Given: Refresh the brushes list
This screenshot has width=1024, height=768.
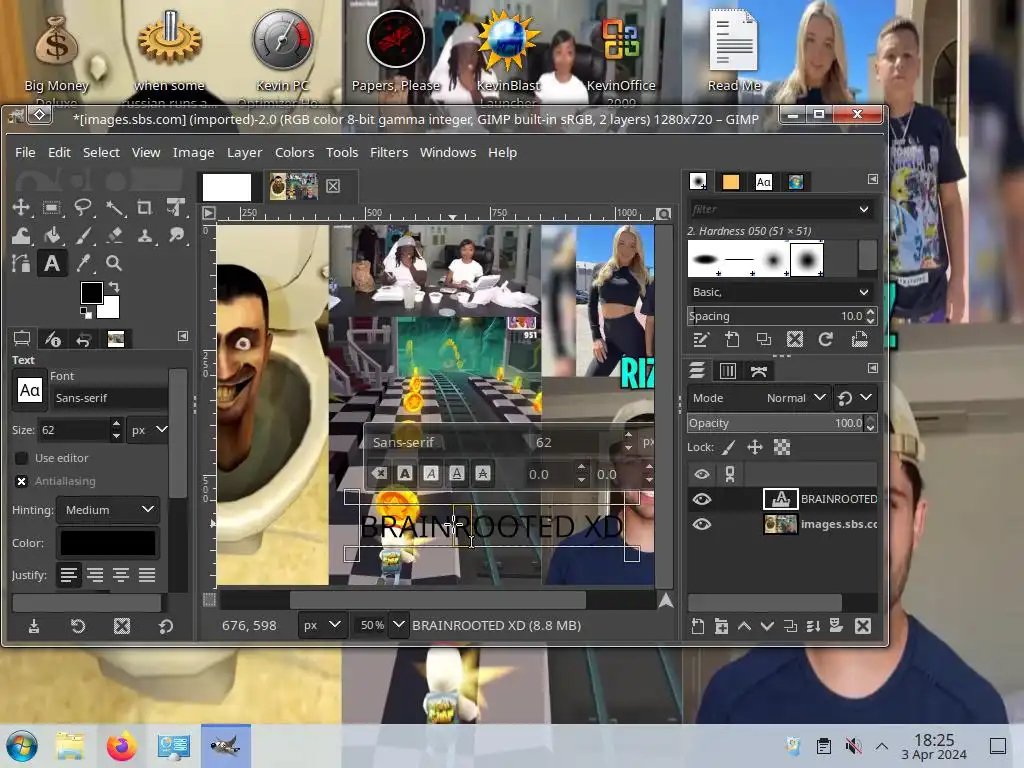Looking at the screenshot, I should (825, 339).
